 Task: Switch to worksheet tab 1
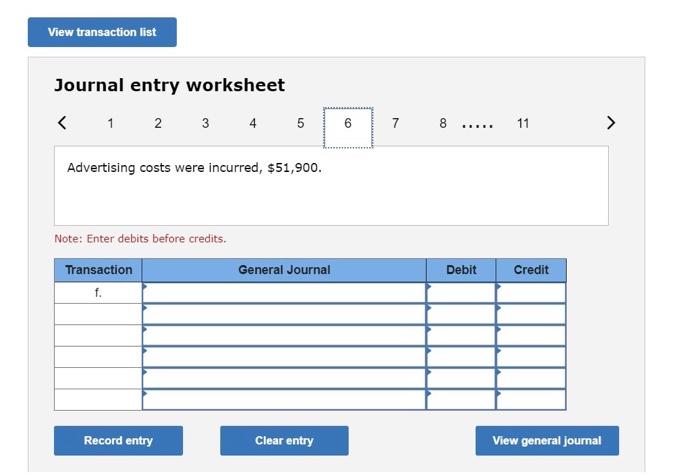pyautogui.click(x=110, y=123)
